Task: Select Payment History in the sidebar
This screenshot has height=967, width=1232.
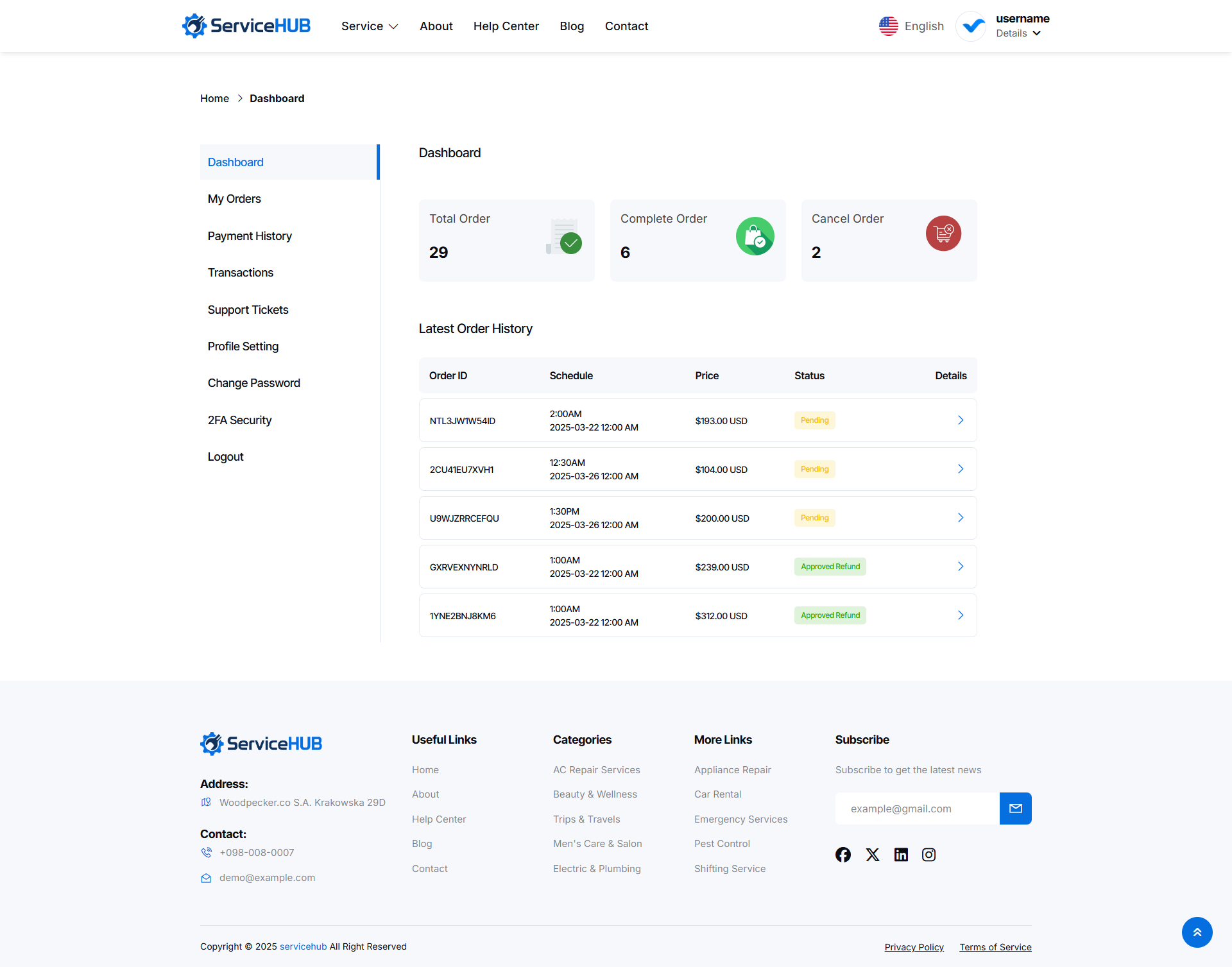Action: coord(250,236)
